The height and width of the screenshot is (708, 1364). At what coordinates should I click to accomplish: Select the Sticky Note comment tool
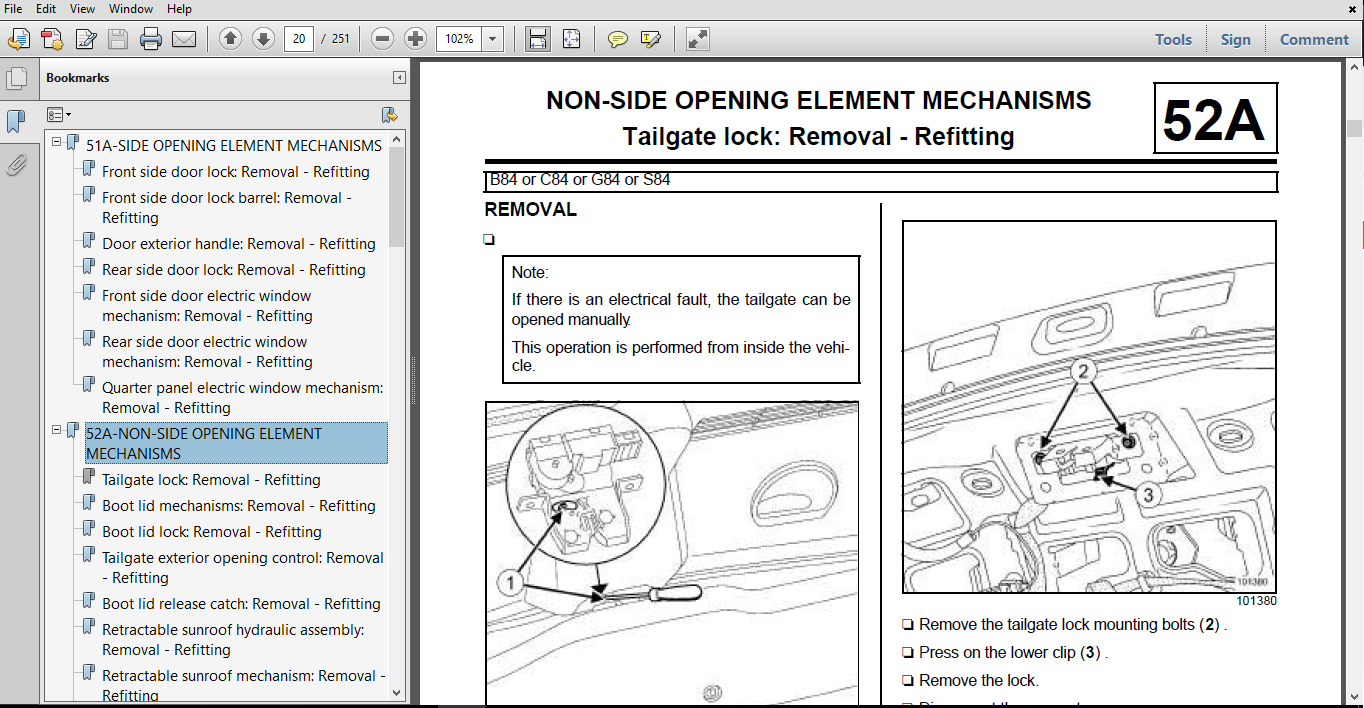point(618,39)
